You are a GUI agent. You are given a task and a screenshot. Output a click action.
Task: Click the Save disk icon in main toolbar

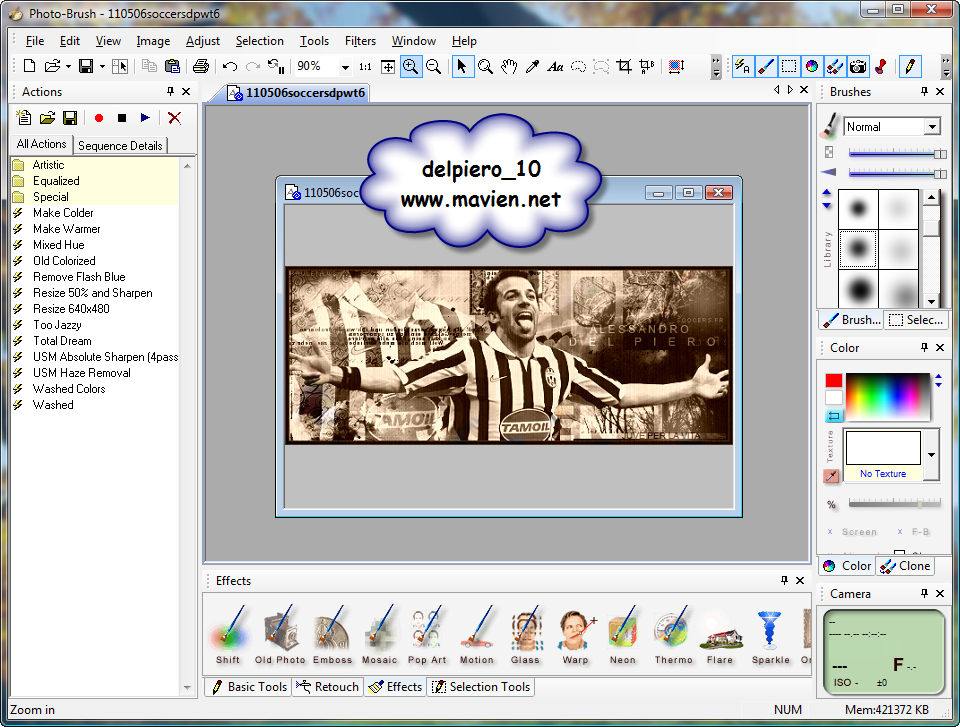point(86,66)
